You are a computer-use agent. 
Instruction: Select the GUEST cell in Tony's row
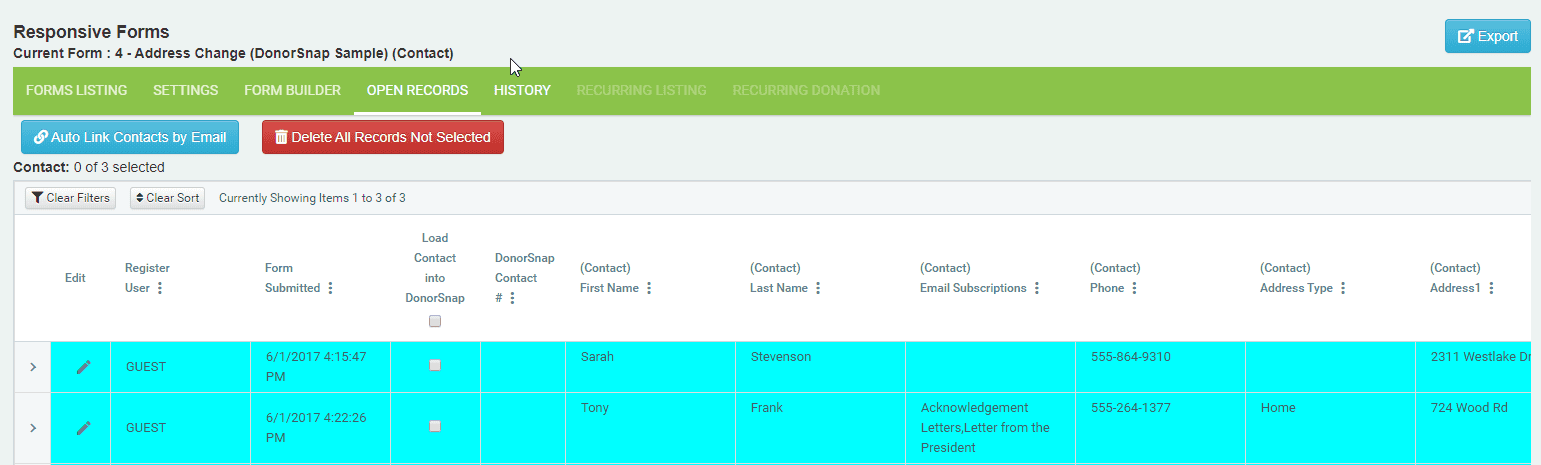pos(180,428)
